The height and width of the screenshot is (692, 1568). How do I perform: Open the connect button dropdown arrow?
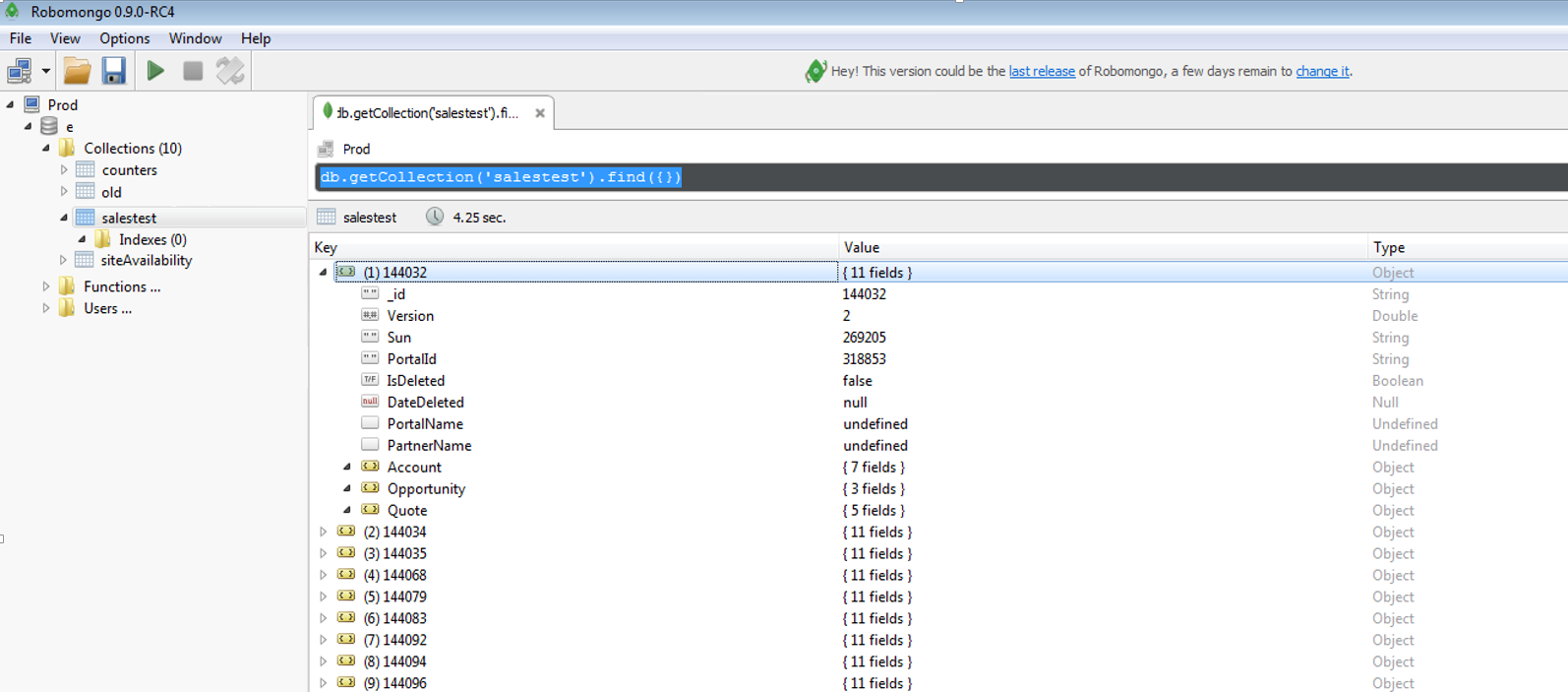[x=46, y=71]
